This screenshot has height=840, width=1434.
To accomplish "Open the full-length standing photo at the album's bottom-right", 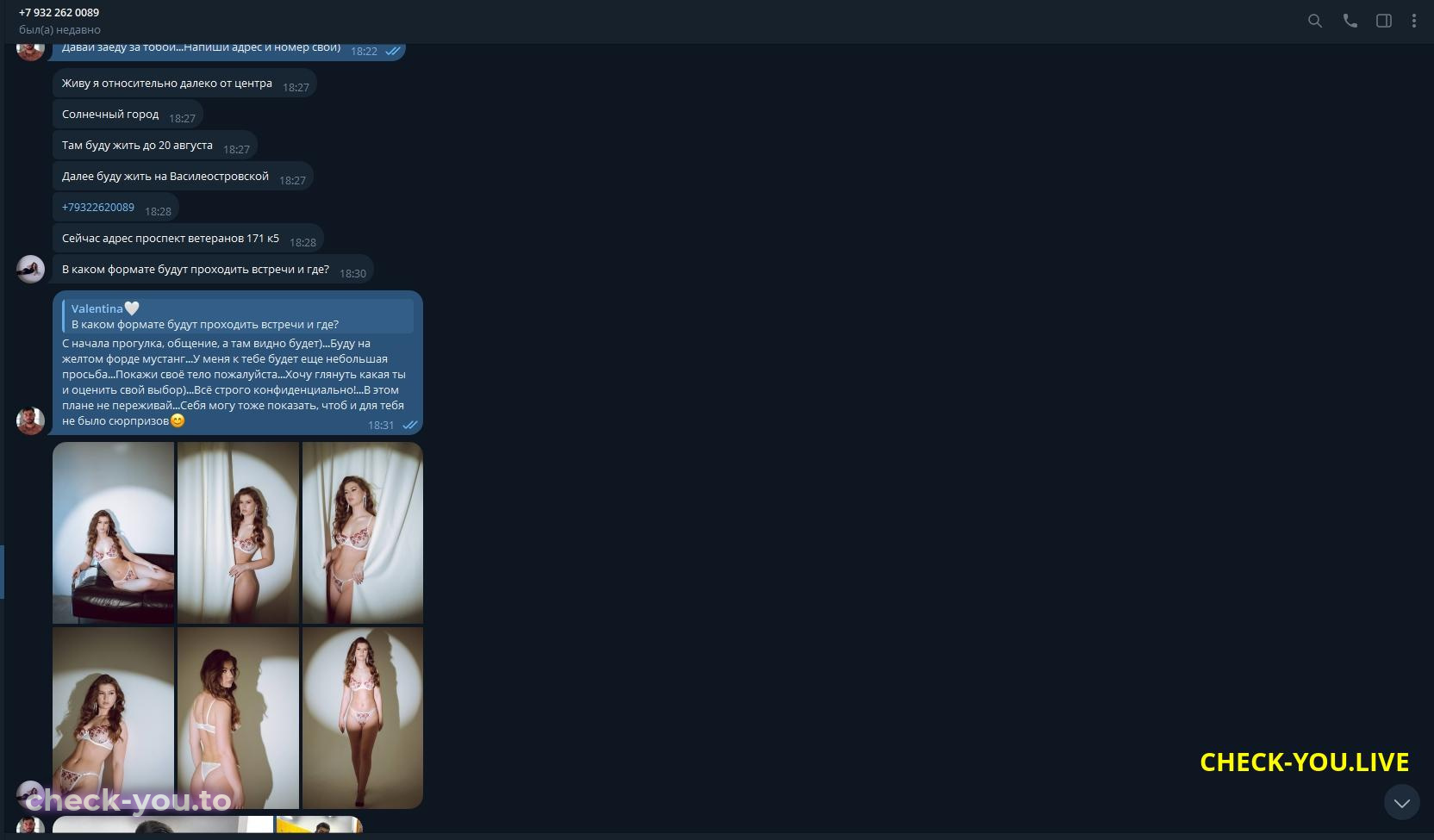I will 363,718.
